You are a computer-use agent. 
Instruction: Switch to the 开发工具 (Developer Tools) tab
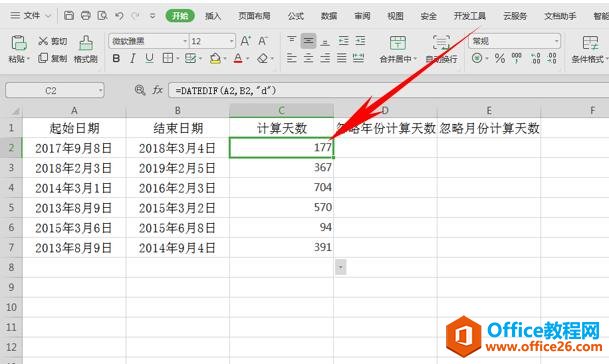coord(470,16)
